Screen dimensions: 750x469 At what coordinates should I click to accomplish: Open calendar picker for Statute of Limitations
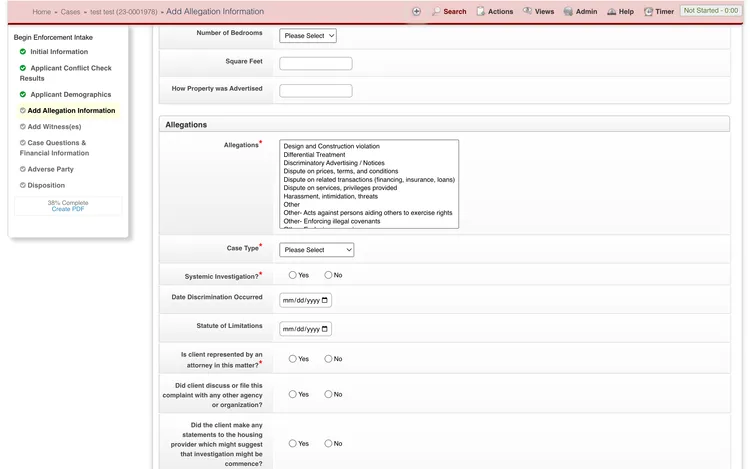coord(325,329)
